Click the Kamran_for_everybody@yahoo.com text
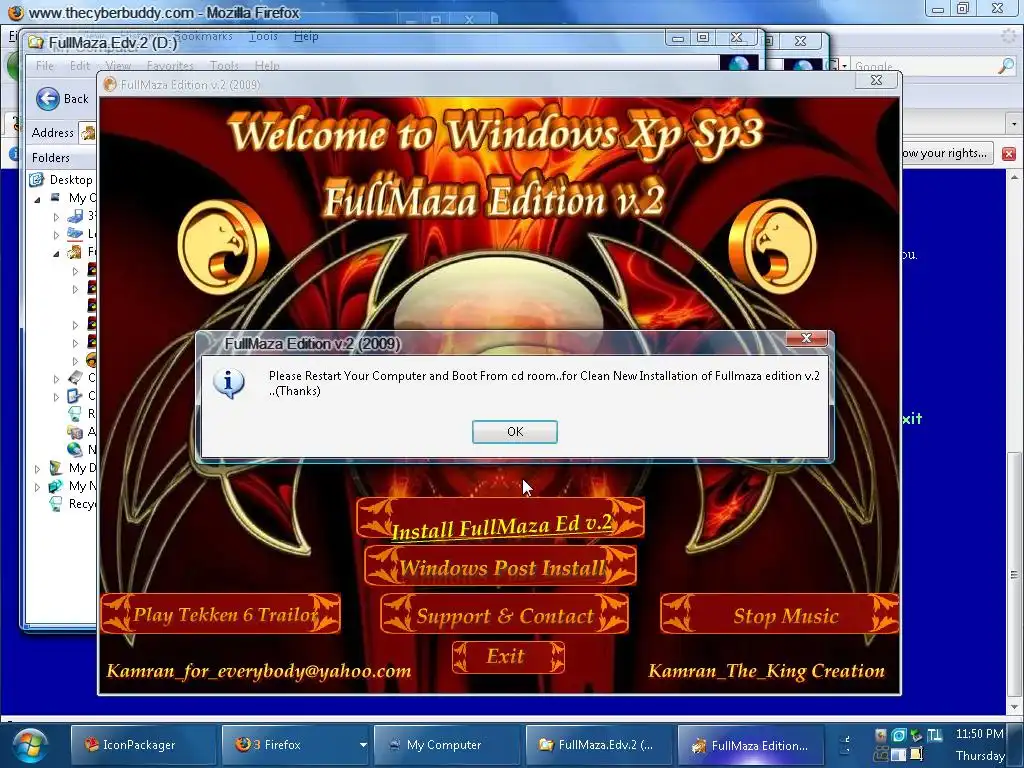The width and height of the screenshot is (1024, 768). click(x=259, y=671)
